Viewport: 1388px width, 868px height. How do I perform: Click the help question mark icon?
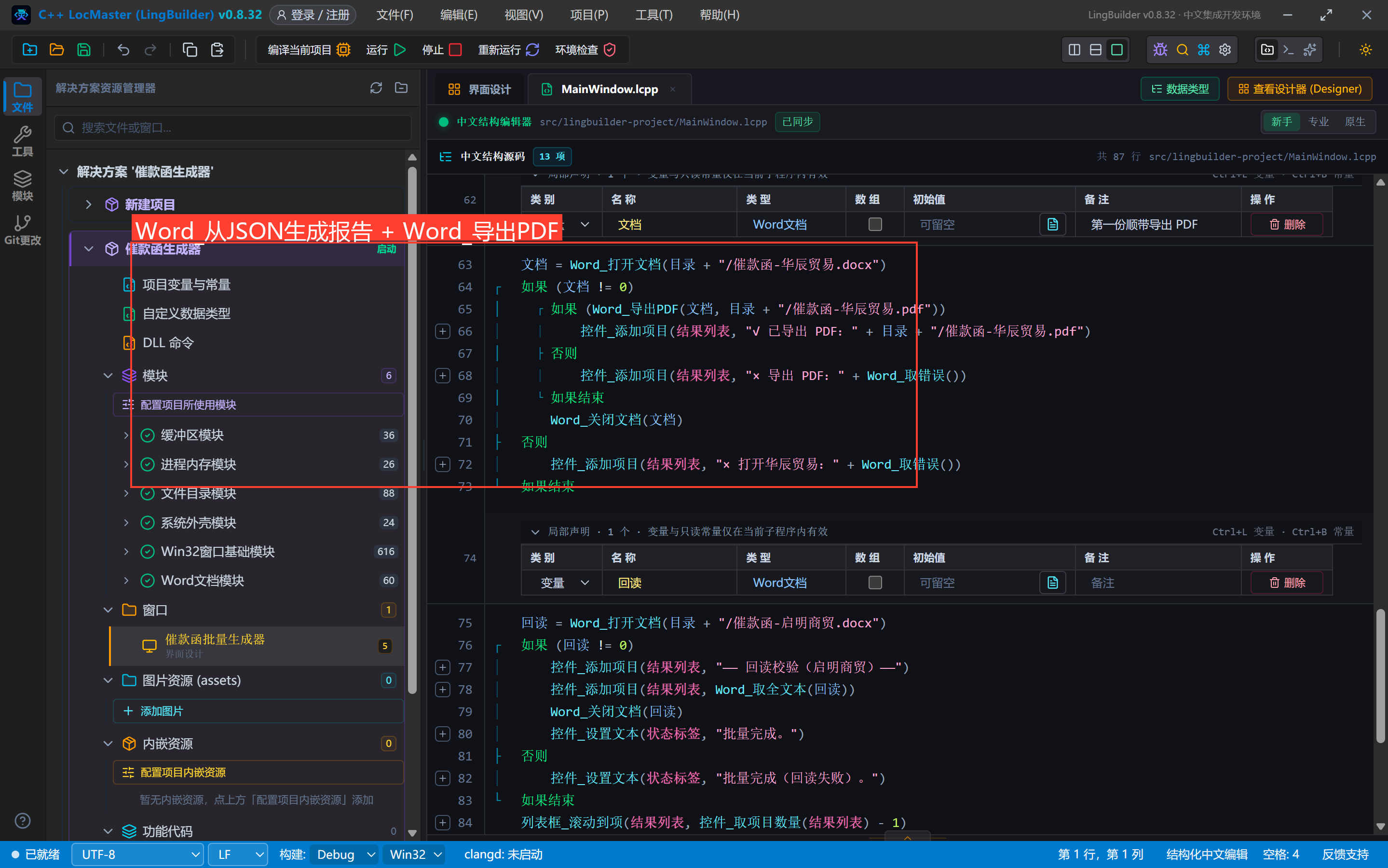(x=22, y=820)
